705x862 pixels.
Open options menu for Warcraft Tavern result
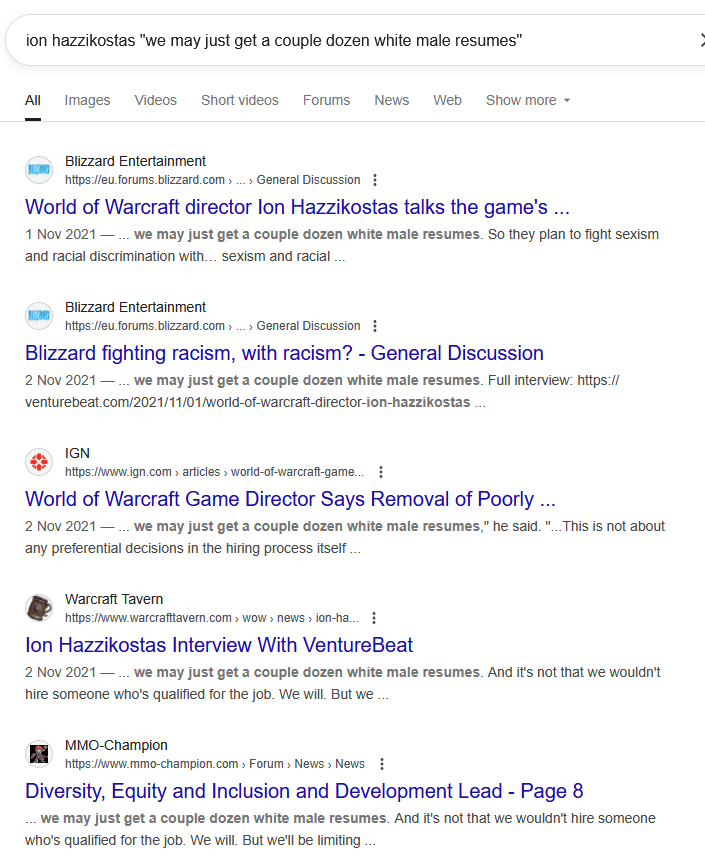click(x=374, y=618)
